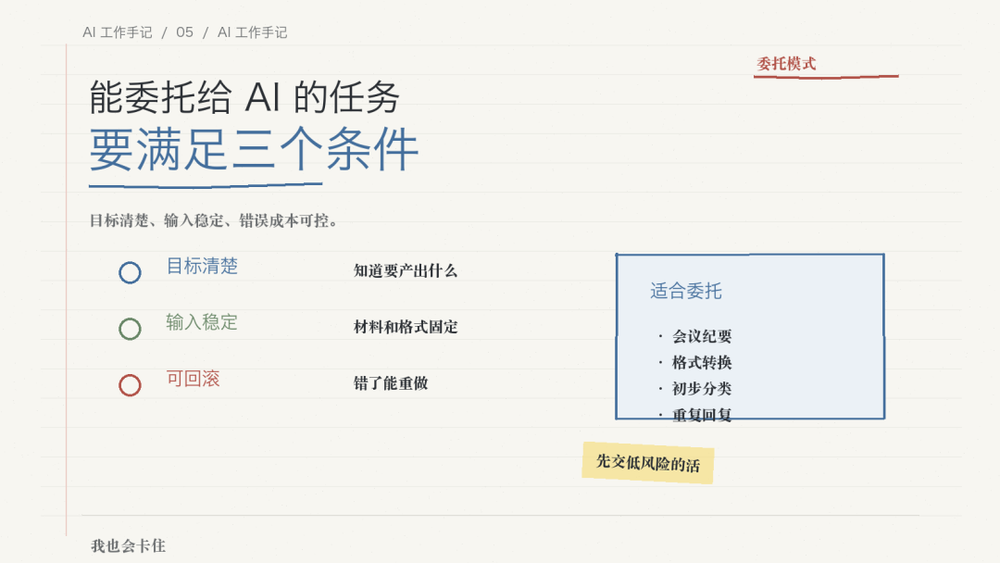The height and width of the screenshot is (563, 1000).
Task: Select the 适合委托 box heading
Action: 686,291
